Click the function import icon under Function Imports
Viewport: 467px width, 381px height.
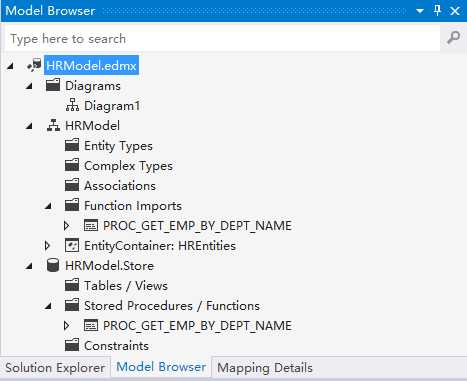point(91,226)
